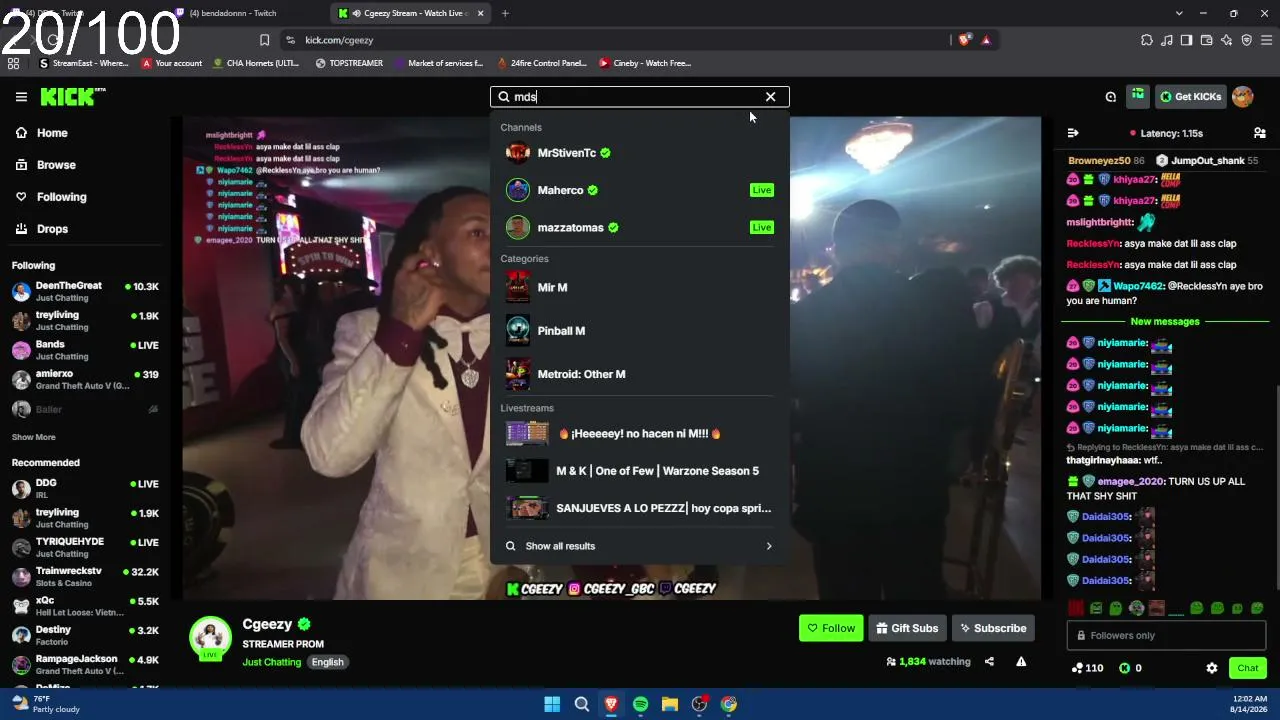Open chat settings gear icon
The image size is (1280, 720).
pos(1212,668)
